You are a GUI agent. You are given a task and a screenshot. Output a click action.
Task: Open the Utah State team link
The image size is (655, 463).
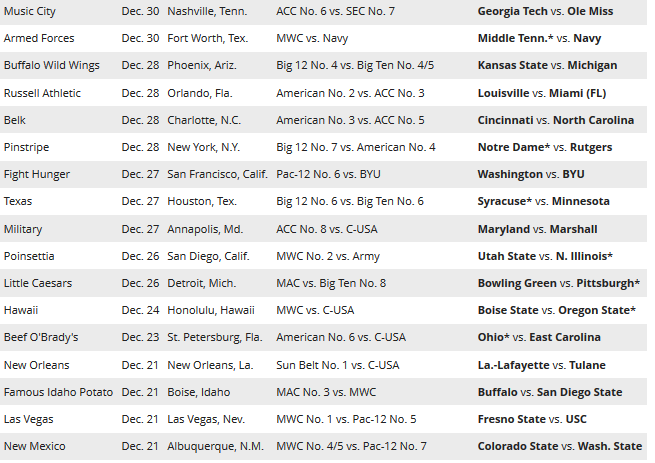[x=507, y=256]
